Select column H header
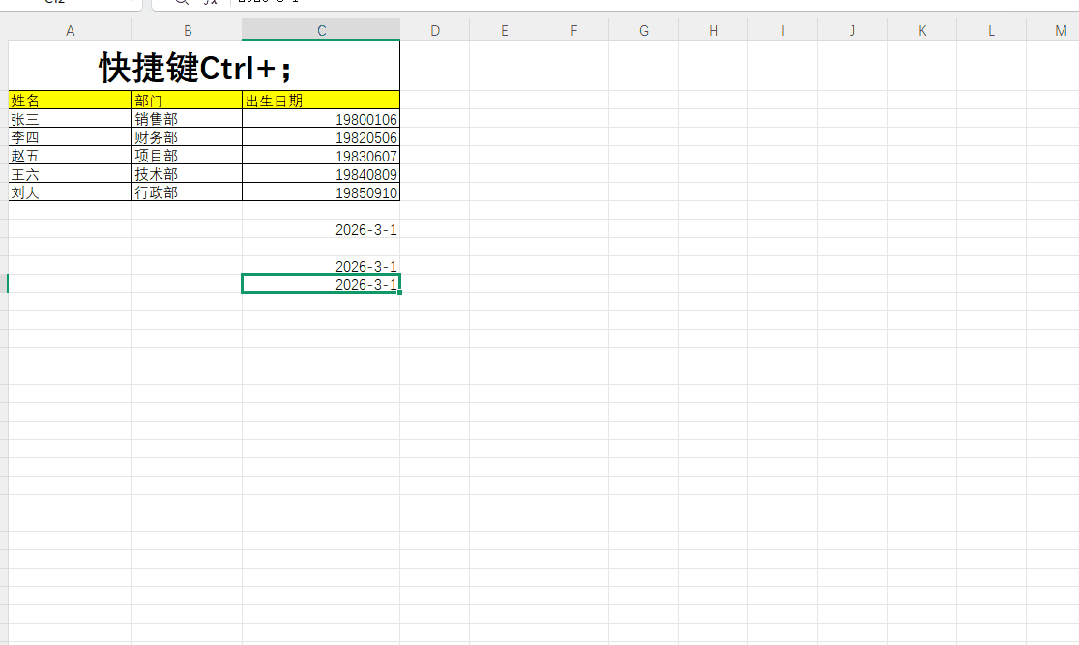1079x645 pixels. coord(713,30)
